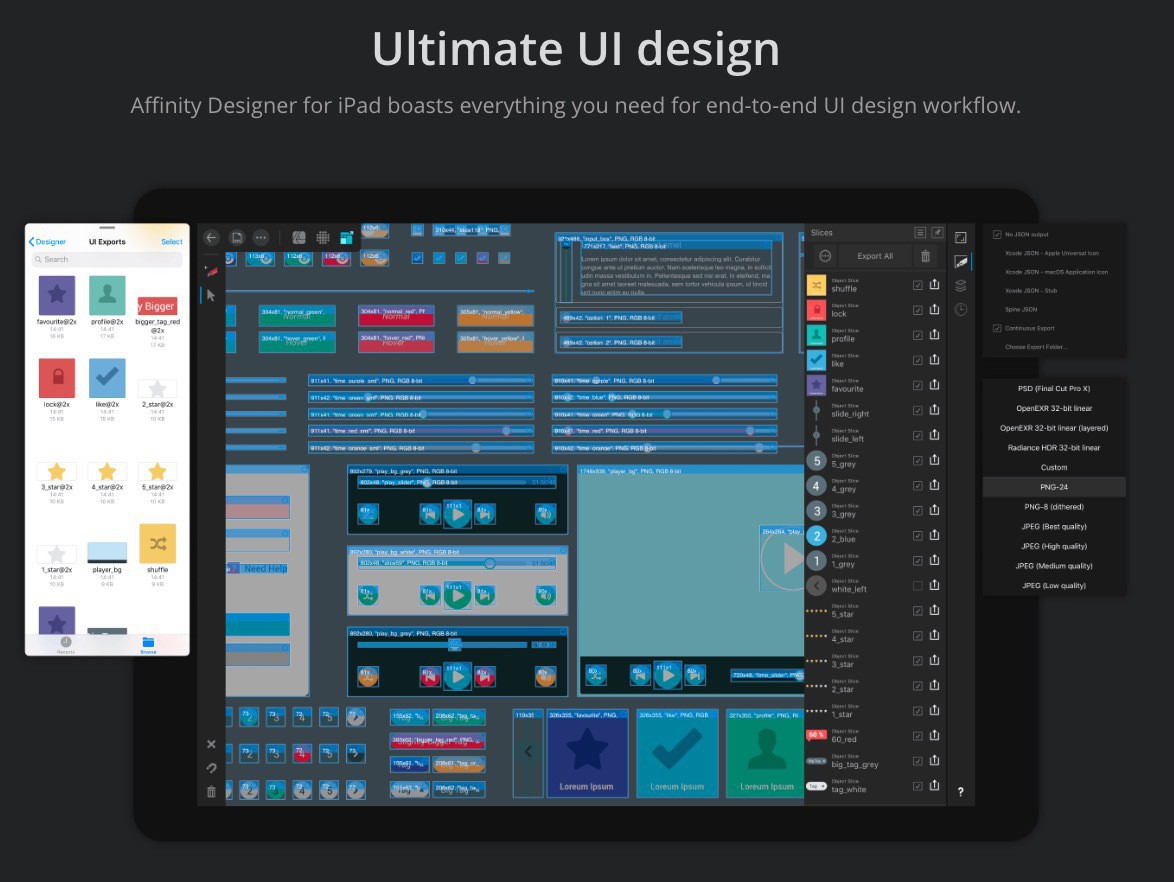Click the play_slider knob in grey player
This screenshot has height=882, width=1174.
click(x=425, y=483)
